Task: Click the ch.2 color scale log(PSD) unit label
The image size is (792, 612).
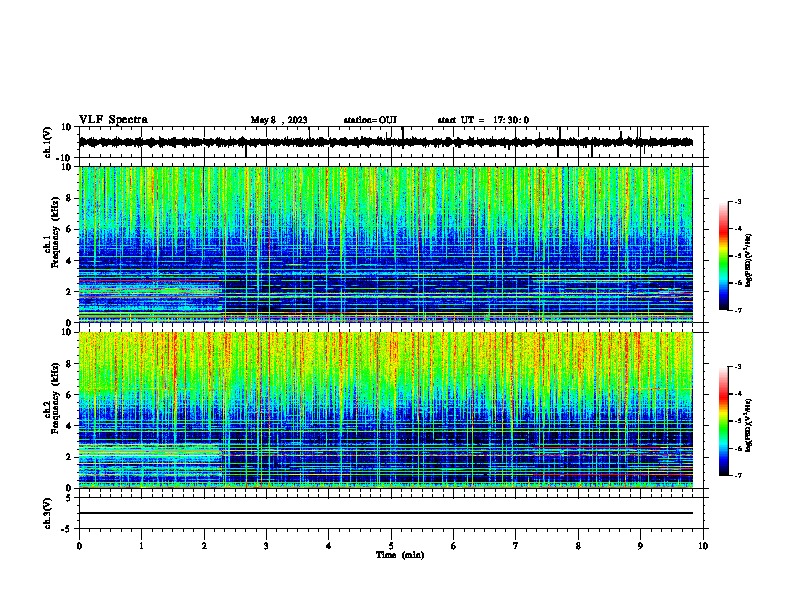Action: point(749,425)
